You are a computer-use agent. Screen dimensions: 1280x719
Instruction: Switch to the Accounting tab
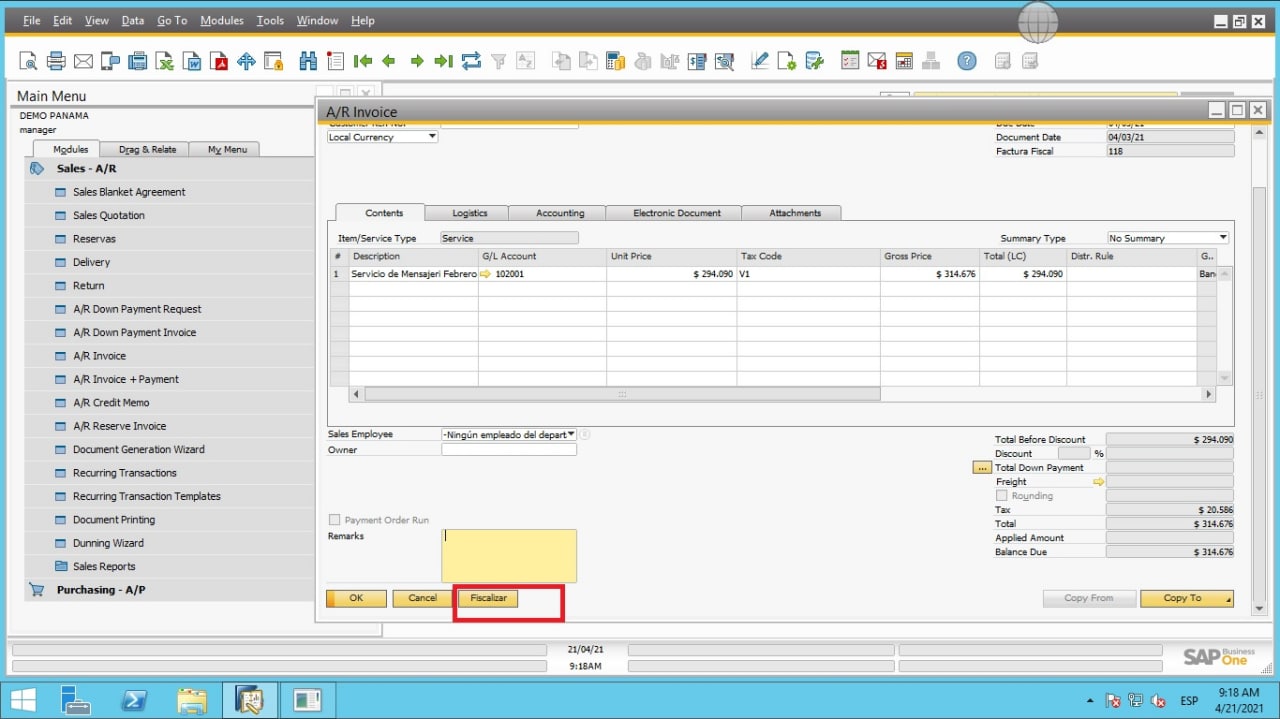click(560, 213)
